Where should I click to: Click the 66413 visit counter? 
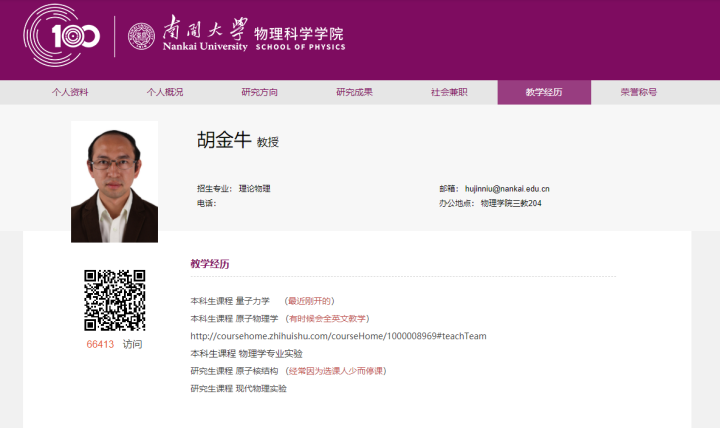[x=100, y=344]
